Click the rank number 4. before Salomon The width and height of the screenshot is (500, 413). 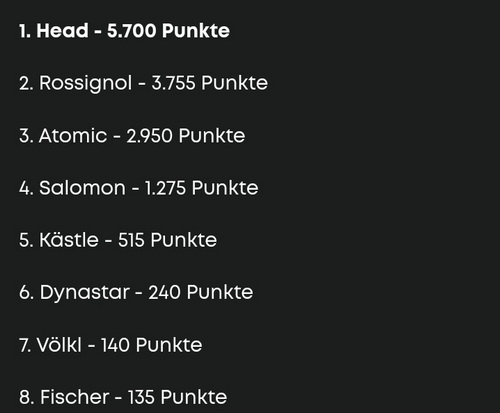tap(26, 188)
